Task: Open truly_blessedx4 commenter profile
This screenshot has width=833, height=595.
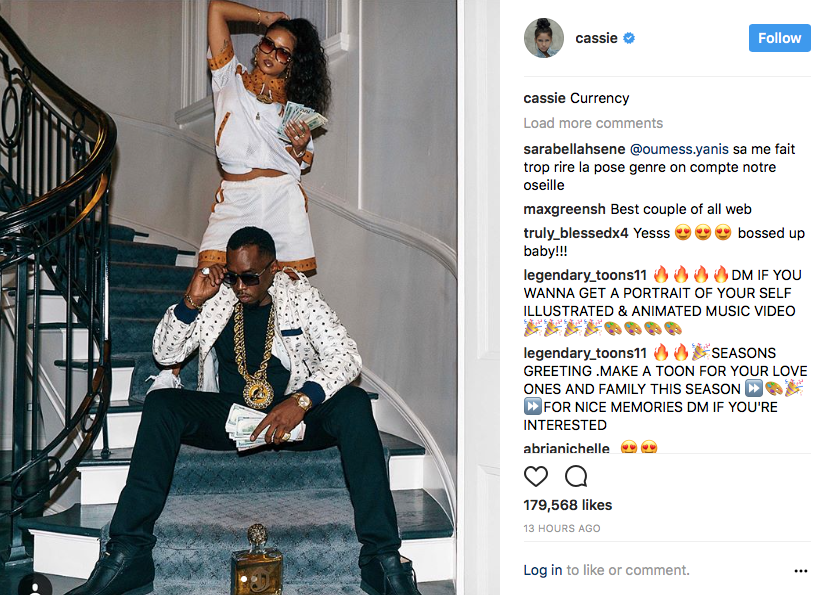Action: pos(576,233)
